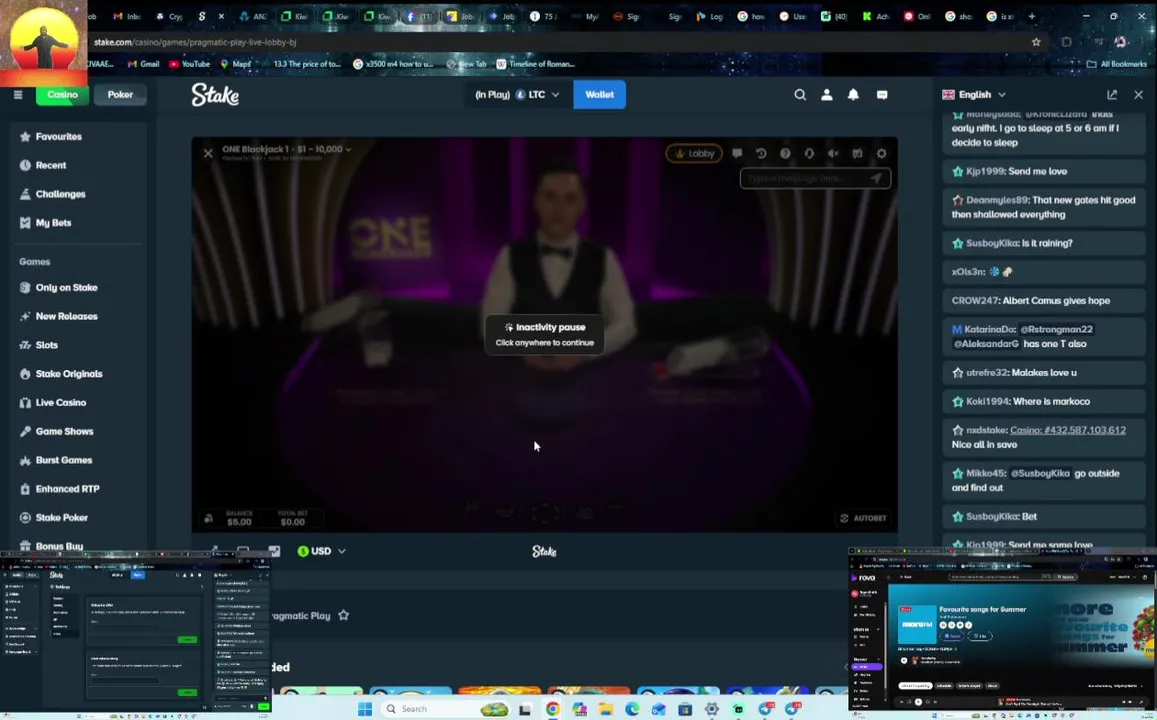Switch to the Poker tab
This screenshot has width=1157, height=720.
120,94
